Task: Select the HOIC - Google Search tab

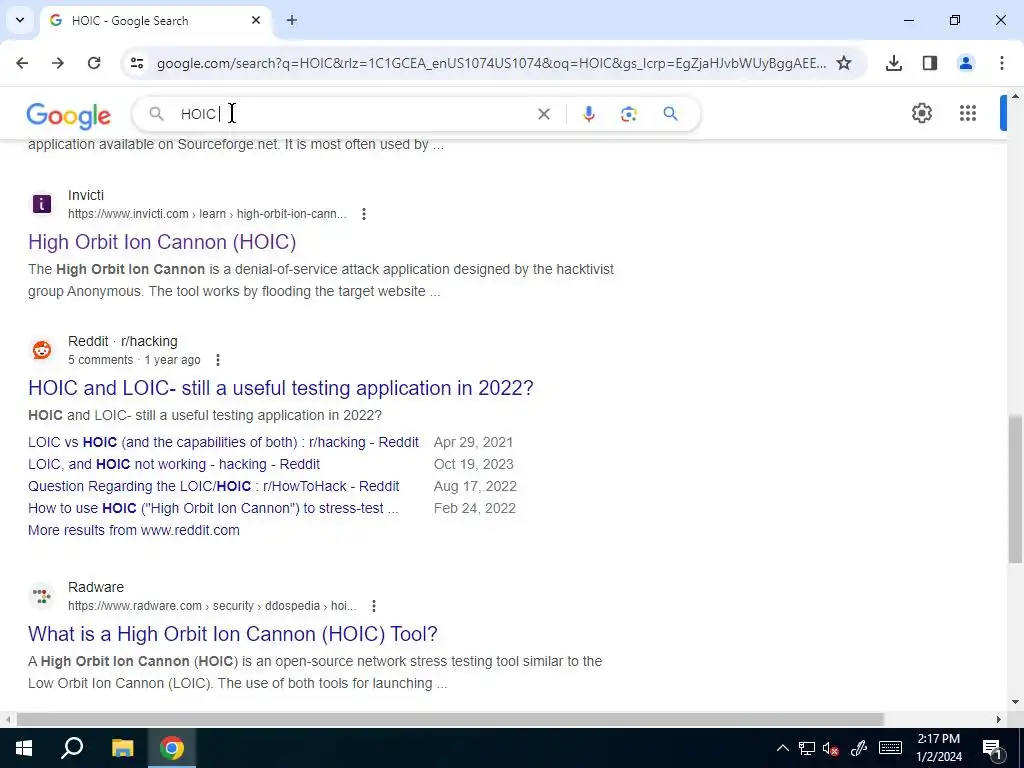Action: 155,20
